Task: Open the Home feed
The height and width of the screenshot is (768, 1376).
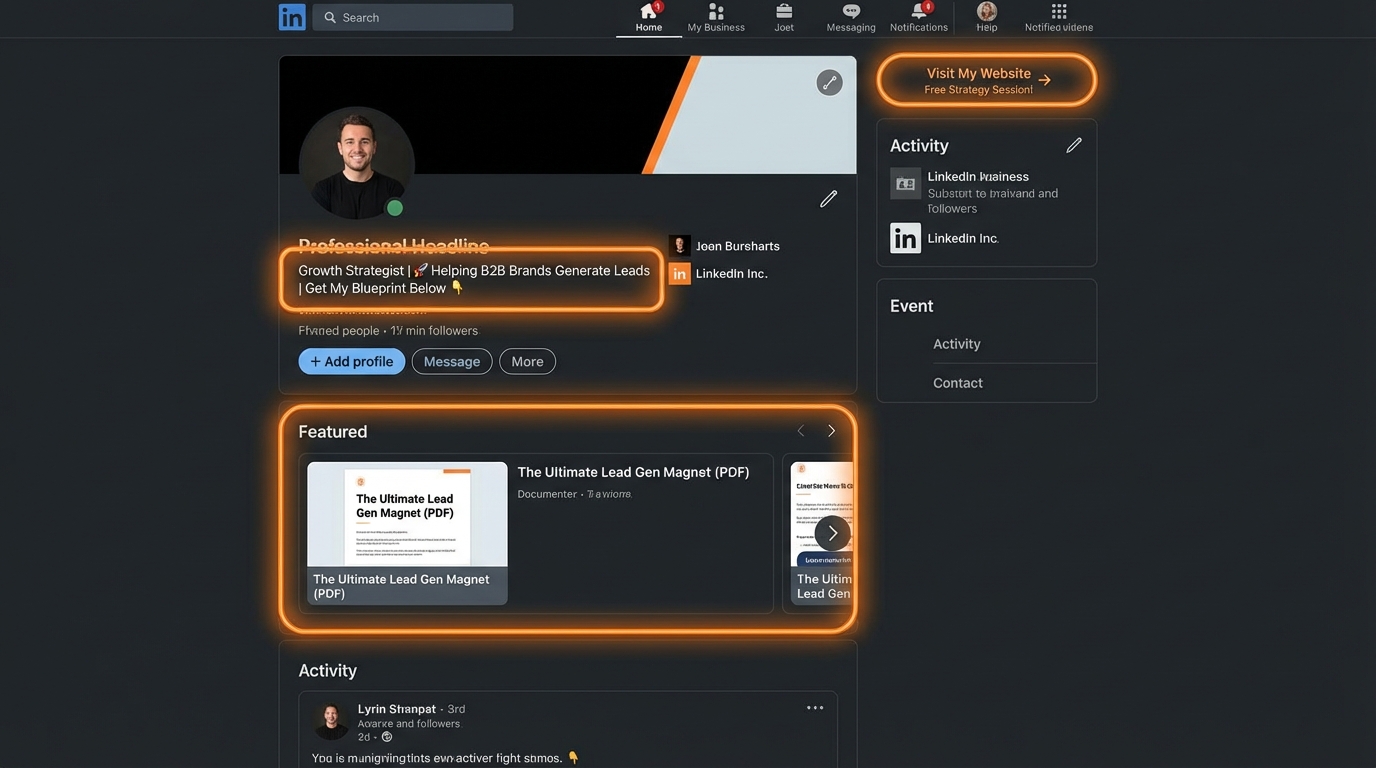Action: point(648,15)
